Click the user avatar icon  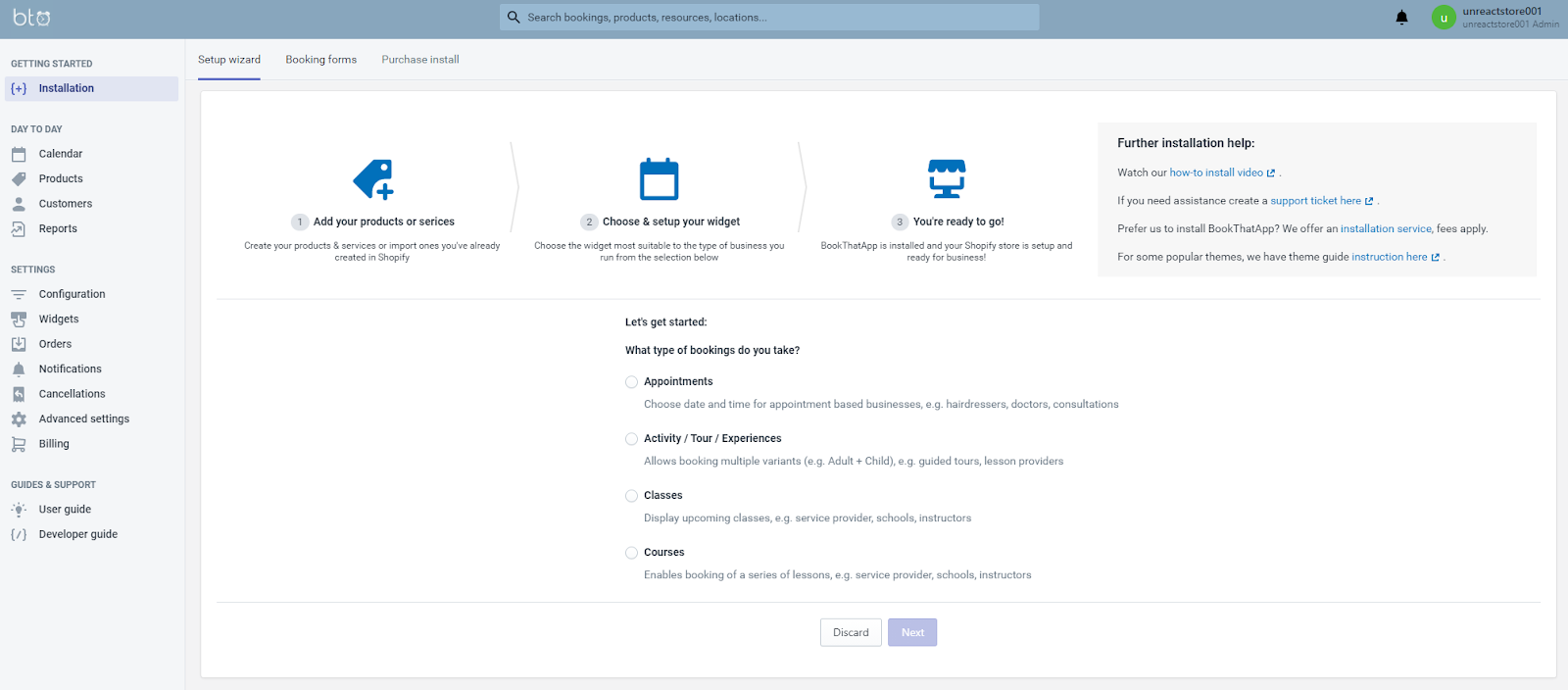click(1443, 18)
